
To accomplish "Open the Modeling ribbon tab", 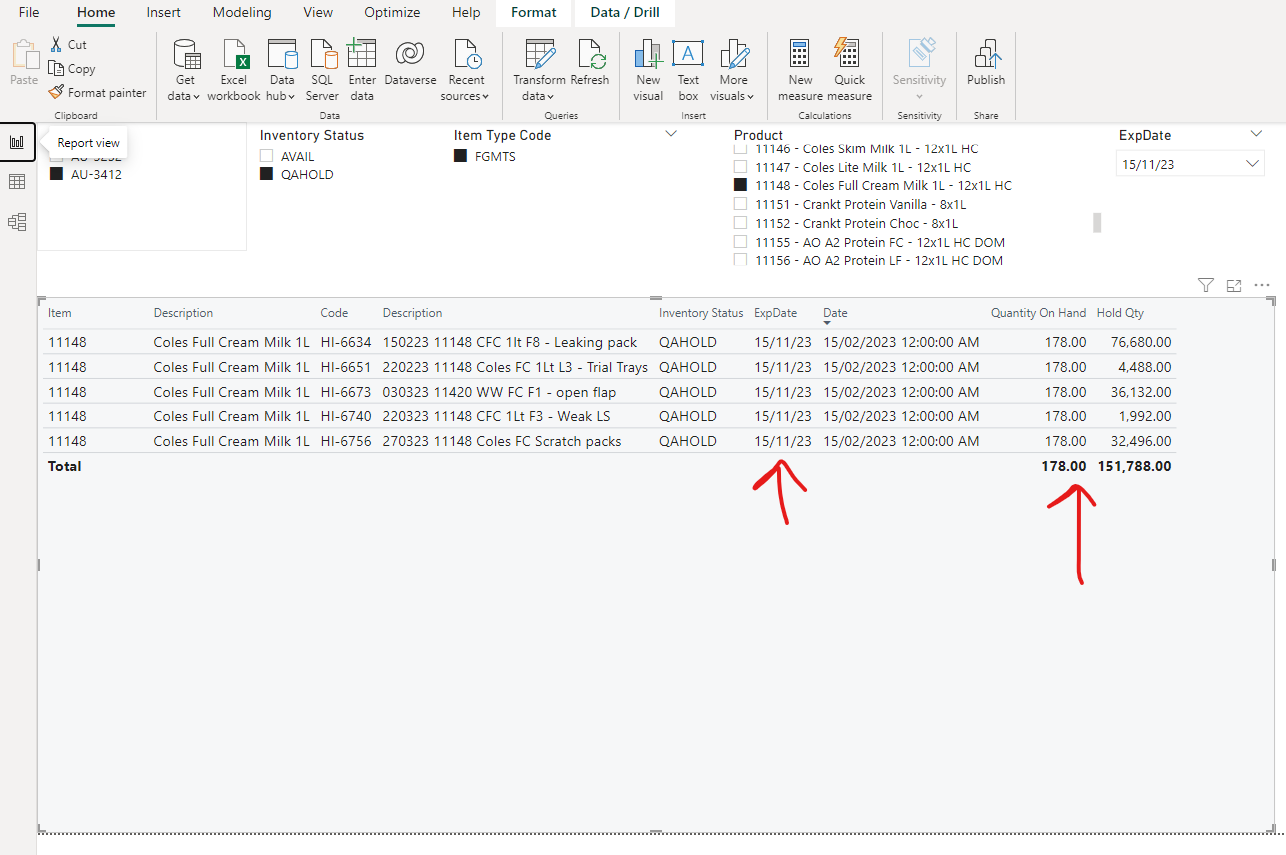I will pyautogui.click(x=242, y=13).
